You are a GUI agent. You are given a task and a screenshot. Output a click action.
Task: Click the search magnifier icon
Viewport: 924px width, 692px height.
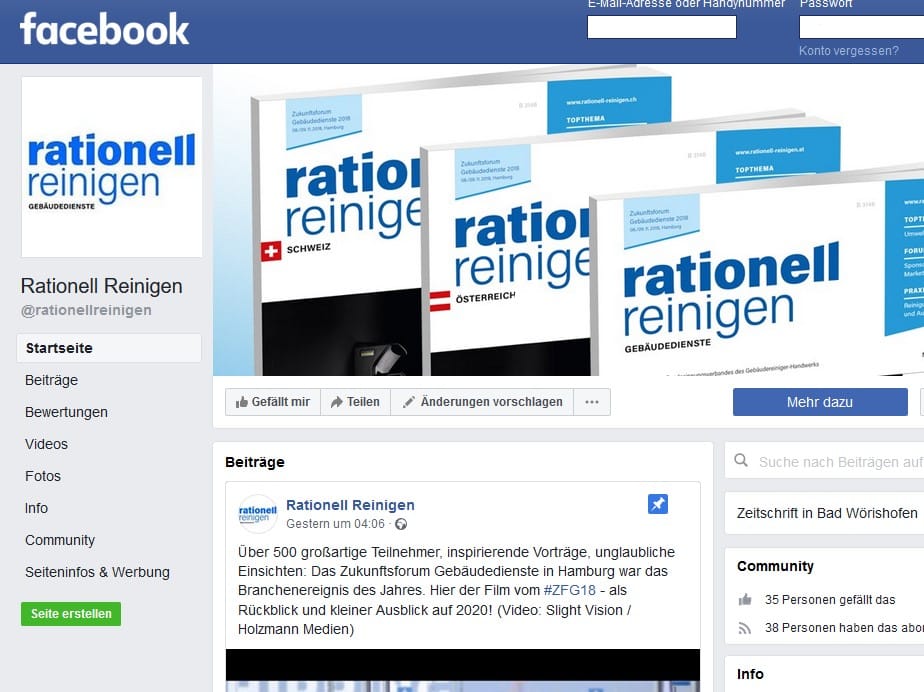tap(741, 461)
